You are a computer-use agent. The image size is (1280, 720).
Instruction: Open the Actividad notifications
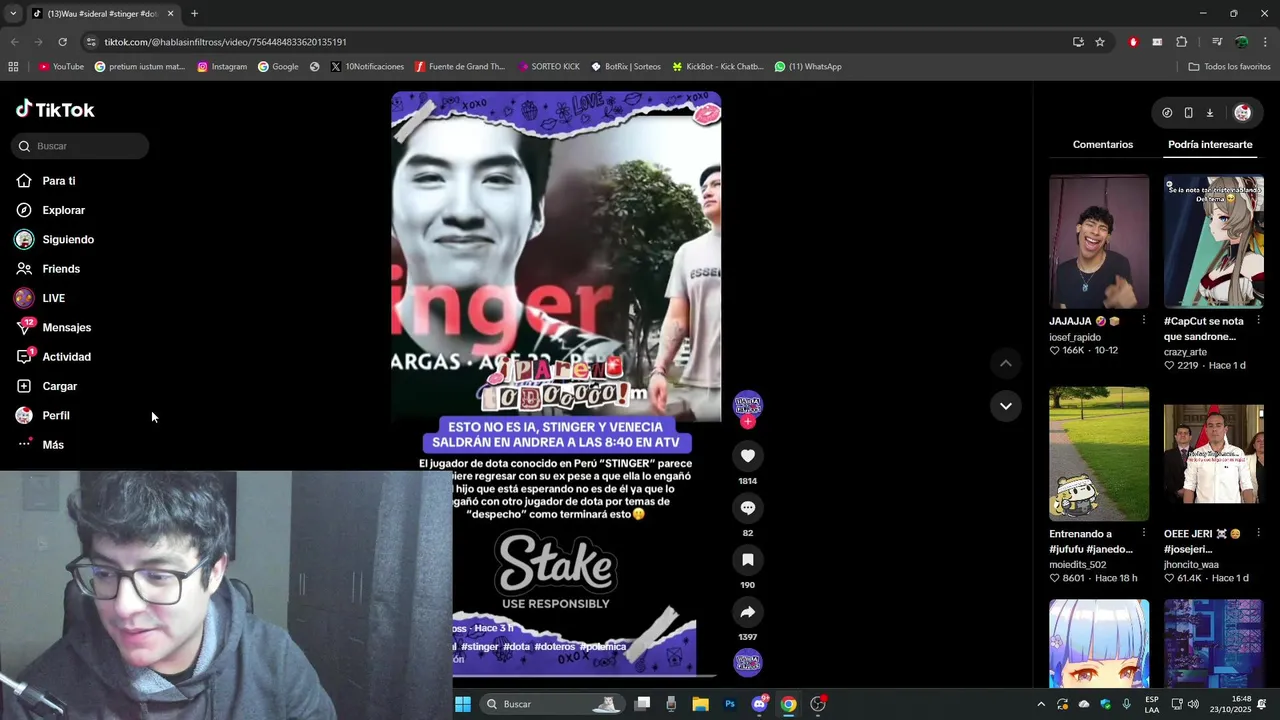tap(66, 357)
